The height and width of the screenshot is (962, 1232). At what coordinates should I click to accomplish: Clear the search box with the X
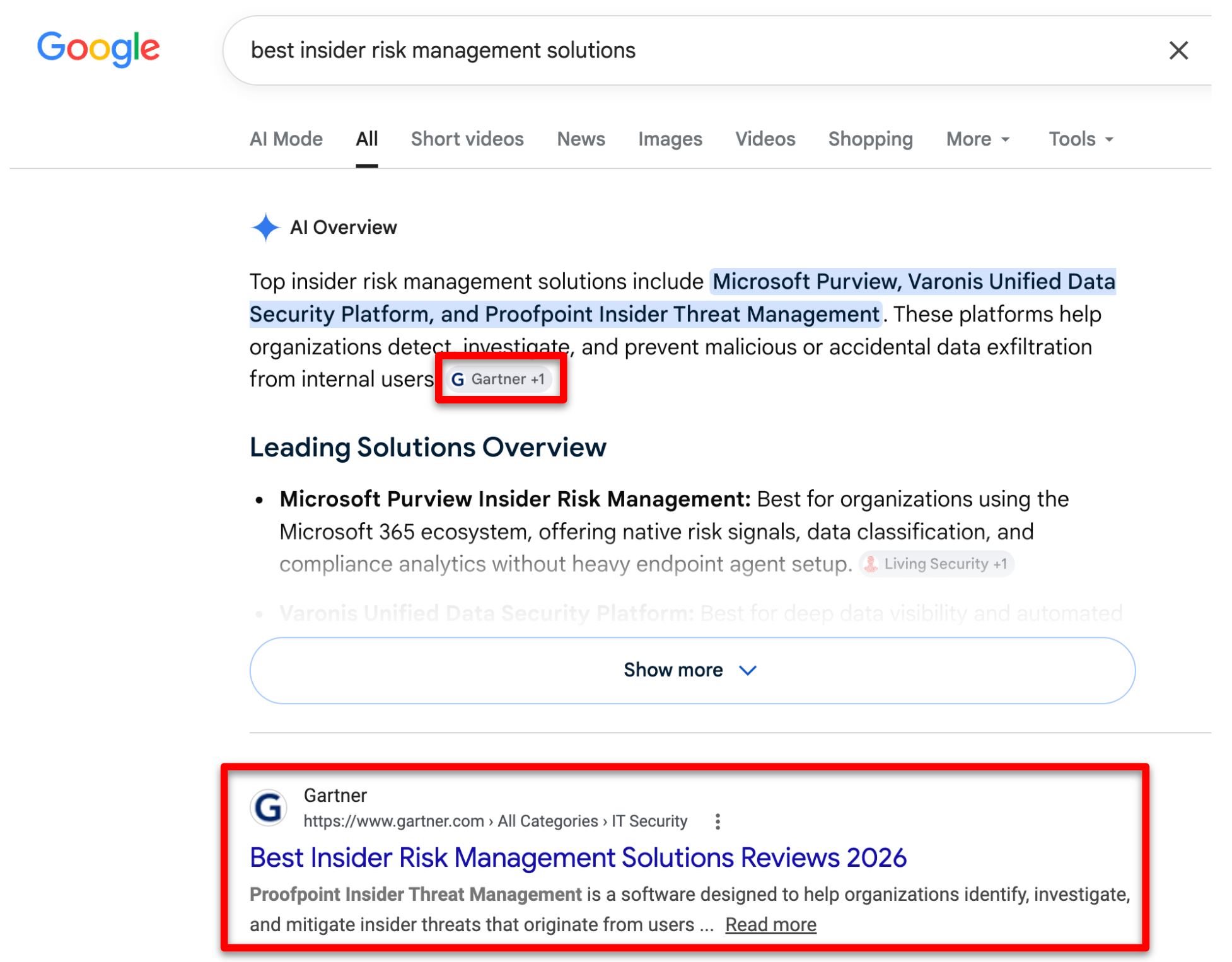click(x=1178, y=50)
